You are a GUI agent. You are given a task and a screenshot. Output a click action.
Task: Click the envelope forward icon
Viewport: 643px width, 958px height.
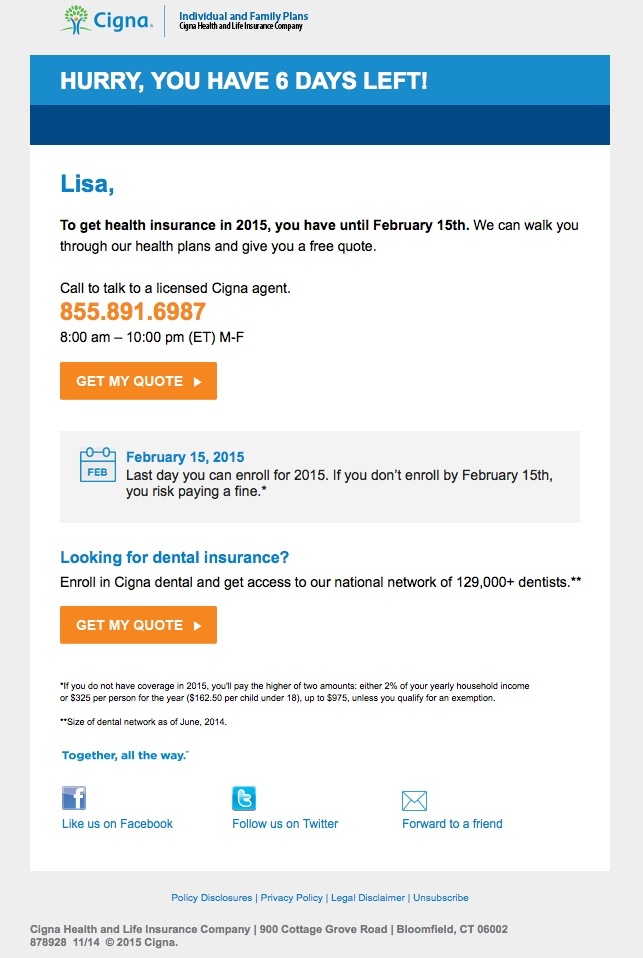[414, 800]
